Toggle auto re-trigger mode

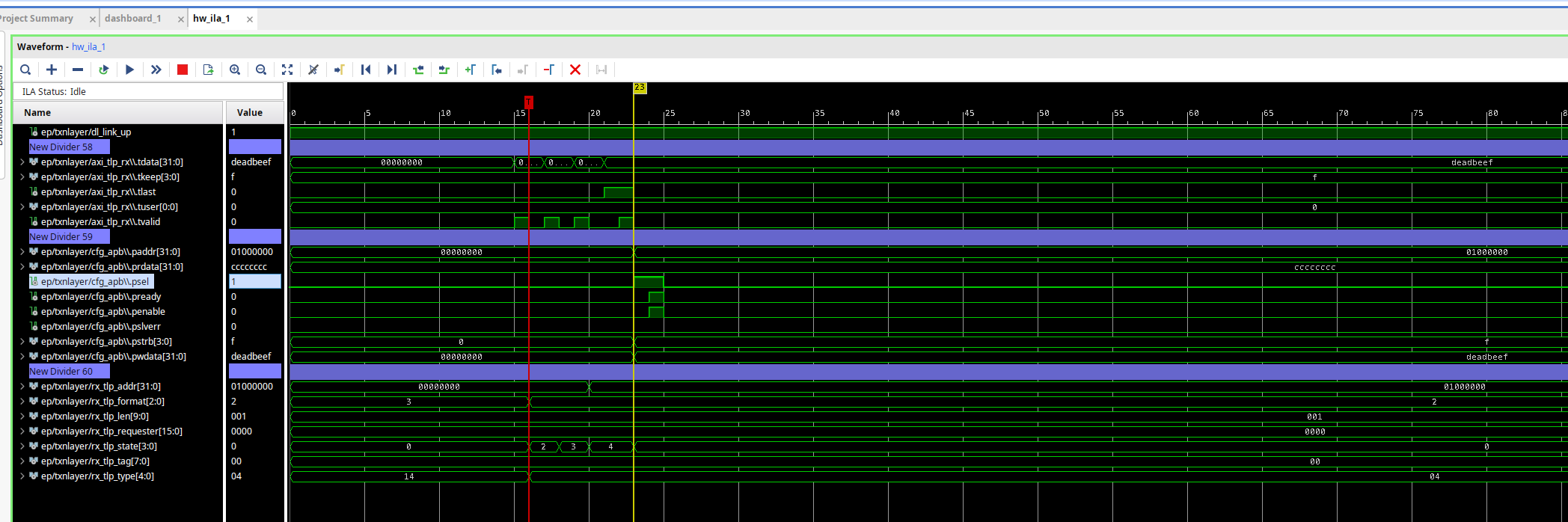click(104, 70)
